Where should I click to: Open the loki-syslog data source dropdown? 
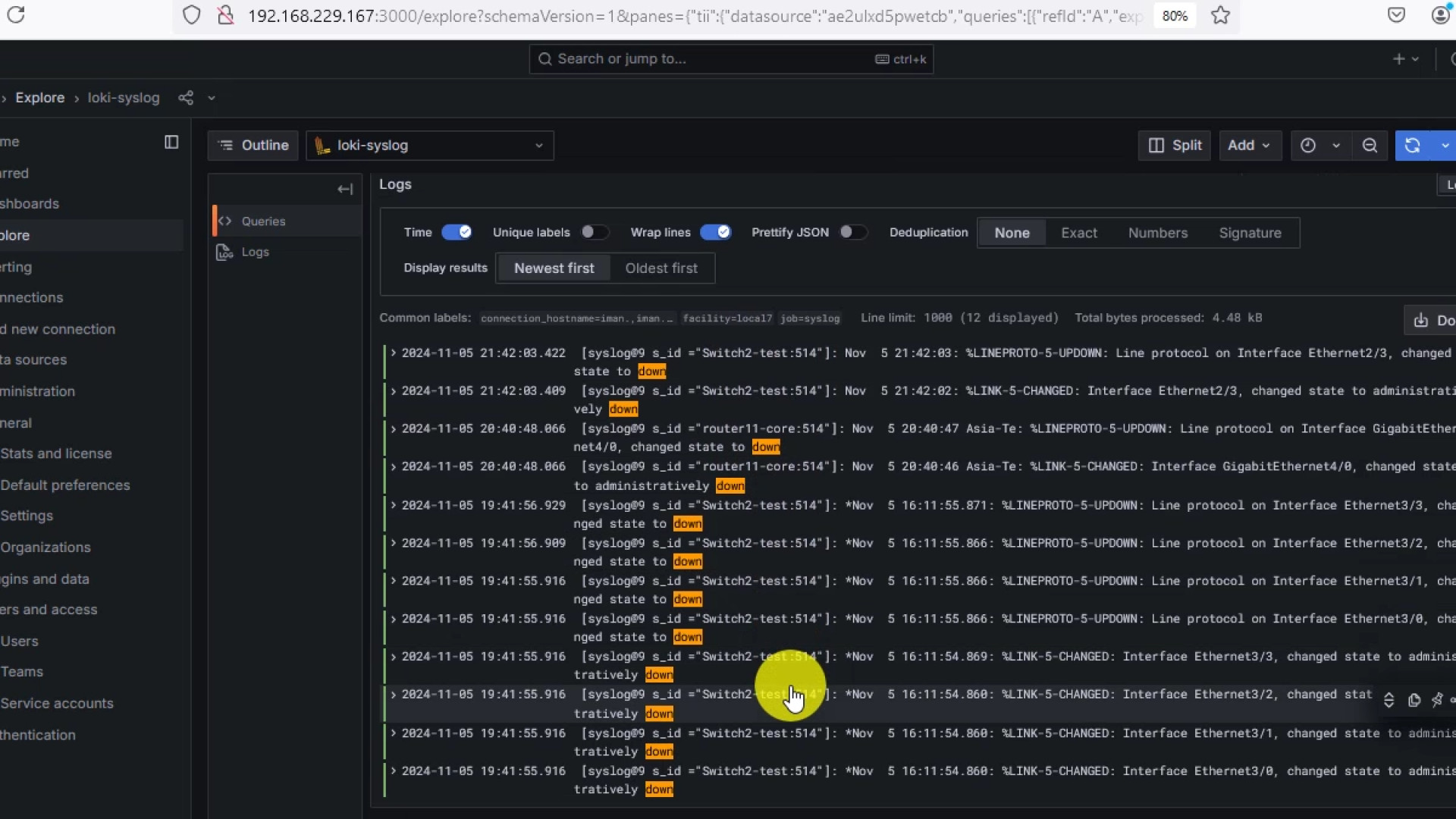pos(430,146)
